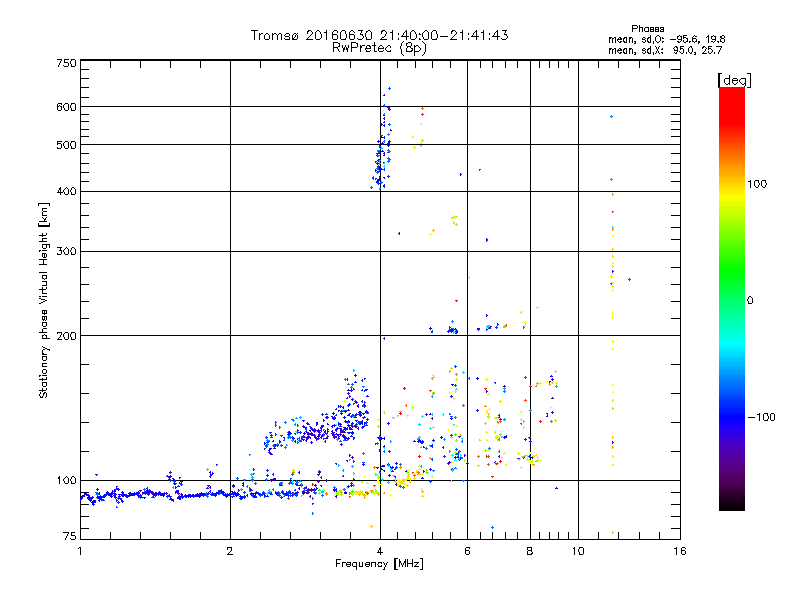Viewport: 800px width, 600px height.
Task: Select the "mean, sd,O: -95.6, 19.8" line
Action: point(666,39)
